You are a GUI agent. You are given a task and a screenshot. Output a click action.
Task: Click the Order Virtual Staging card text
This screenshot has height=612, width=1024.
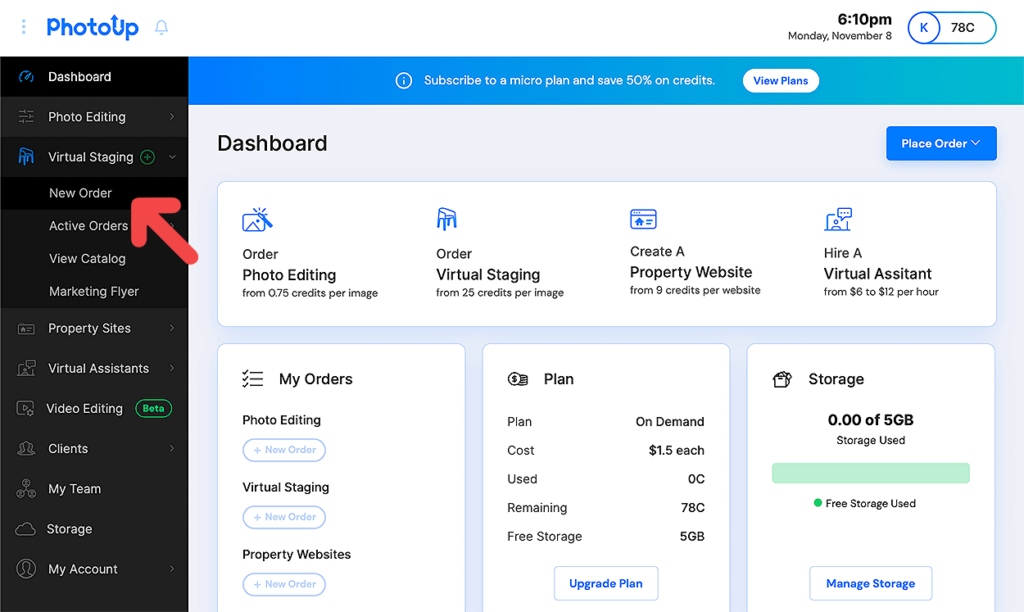(500, 274)
